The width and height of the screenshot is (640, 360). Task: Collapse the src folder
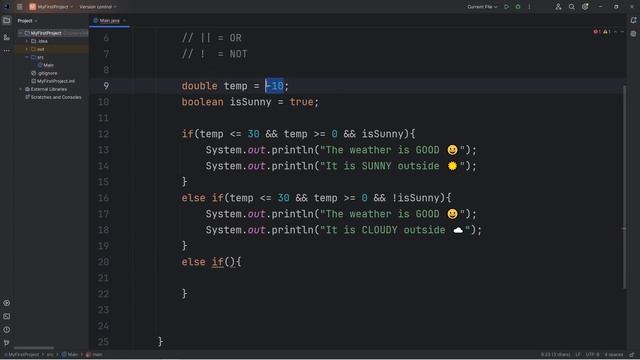pos(27,57)
